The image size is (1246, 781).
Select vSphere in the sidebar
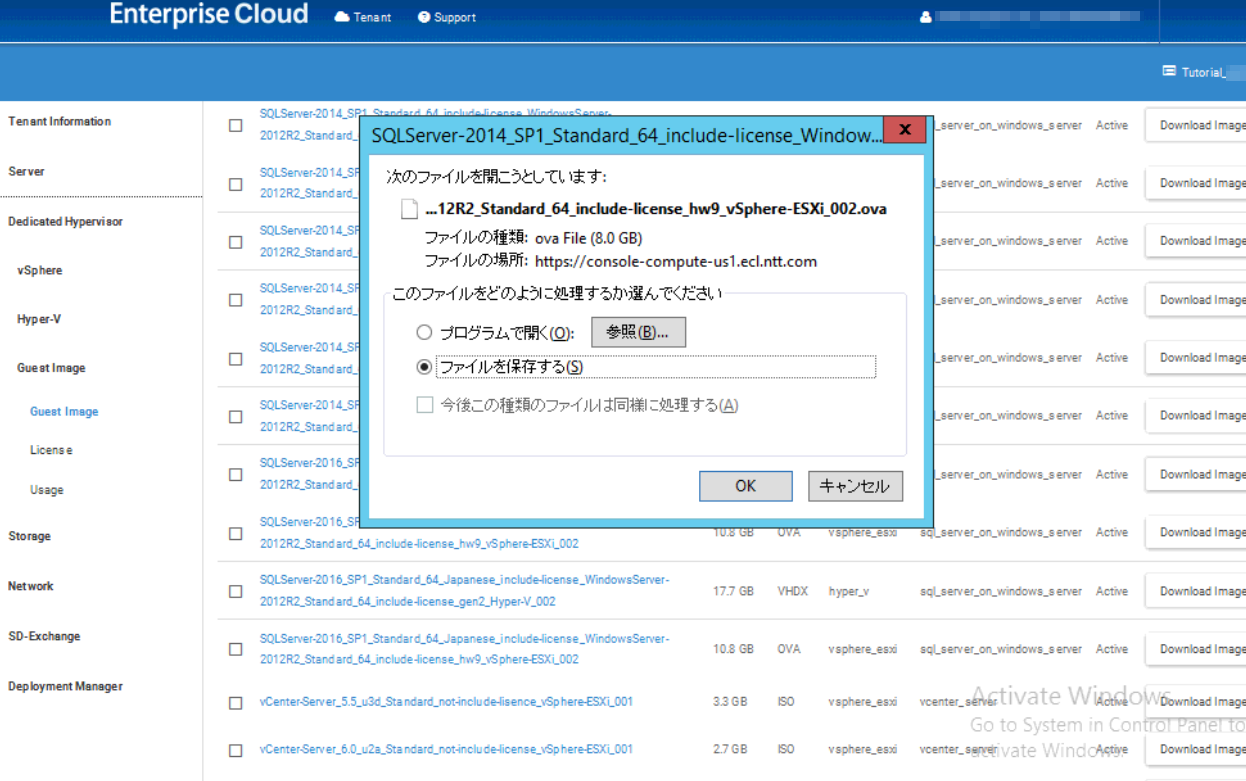(x=40, y=271)
